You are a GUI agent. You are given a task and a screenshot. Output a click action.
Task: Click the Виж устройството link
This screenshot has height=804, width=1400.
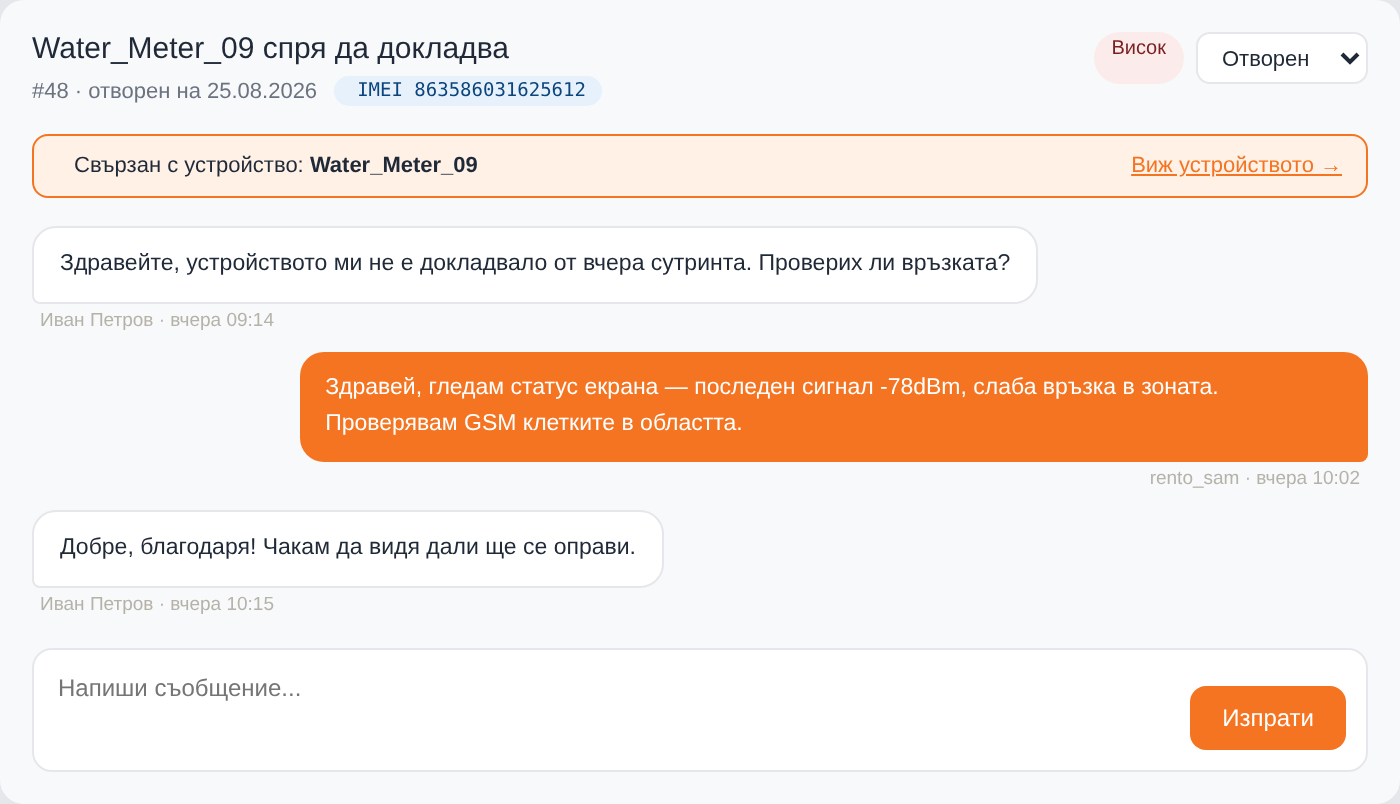pyautogui.click(x=1236, y=165)
